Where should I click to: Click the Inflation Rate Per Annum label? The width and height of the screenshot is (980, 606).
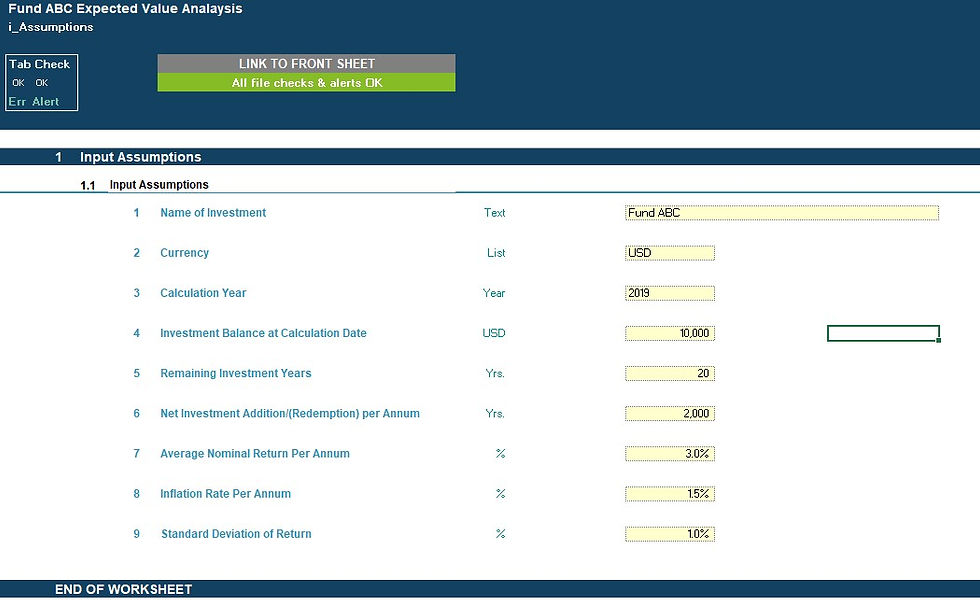coord(226,494)
